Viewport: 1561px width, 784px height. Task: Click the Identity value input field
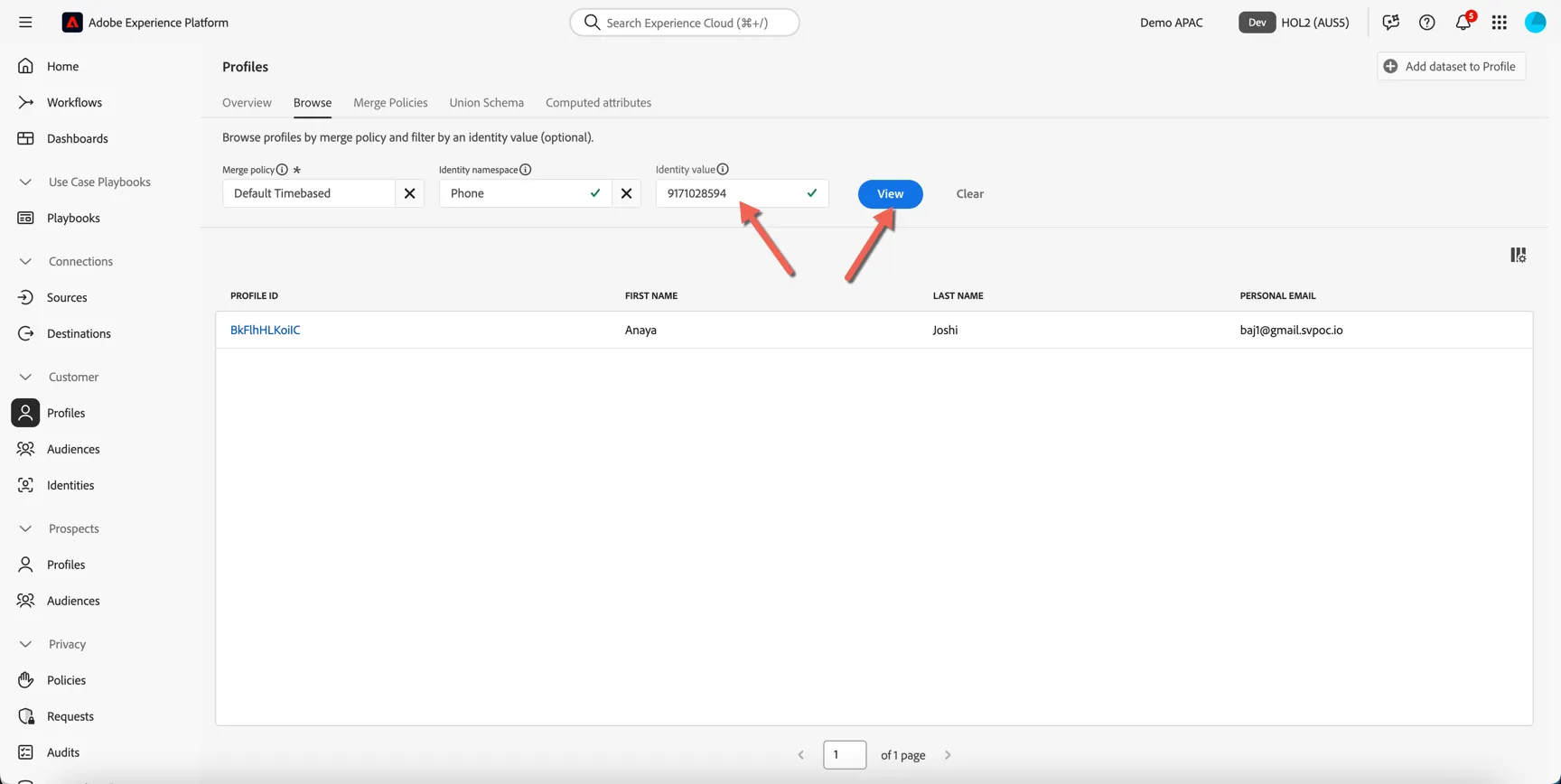pyautogui.click(x=742, y=193)
